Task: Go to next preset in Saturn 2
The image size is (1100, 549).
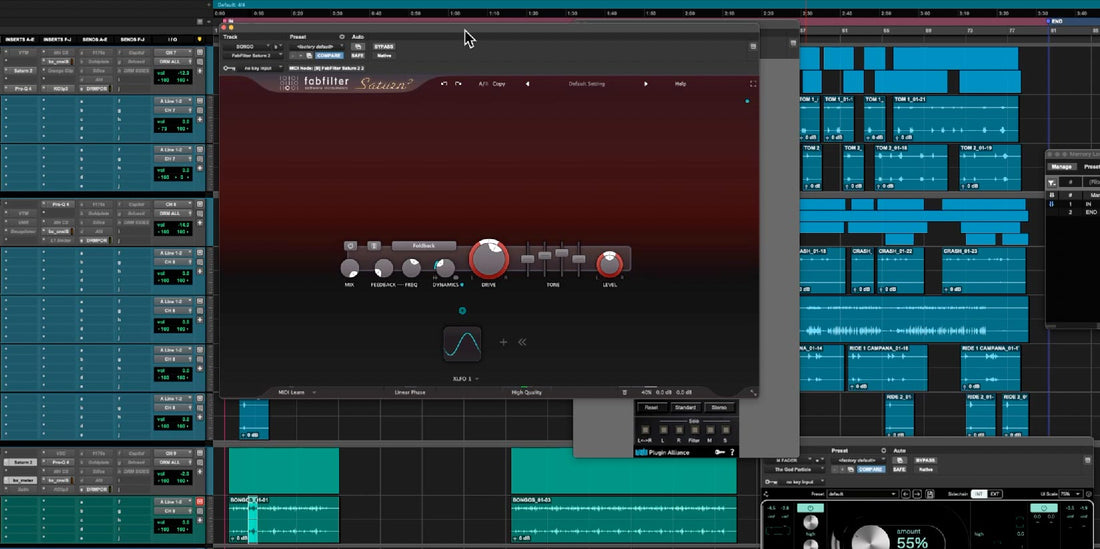Action: coord(646,83)
